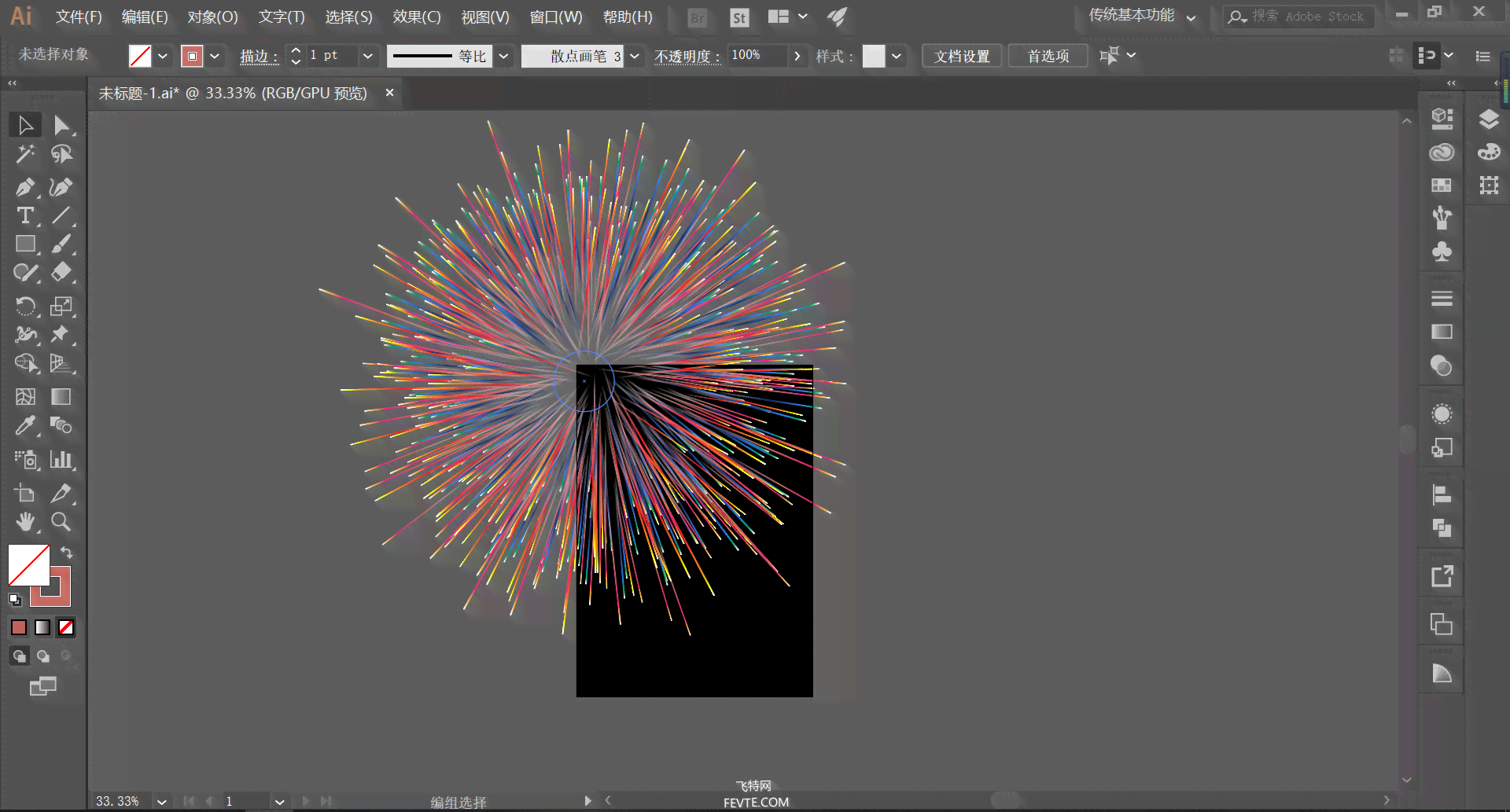Select the Rotate tool
The height and width of the screenshot is (812, 1510).
(x=25, y=306)
